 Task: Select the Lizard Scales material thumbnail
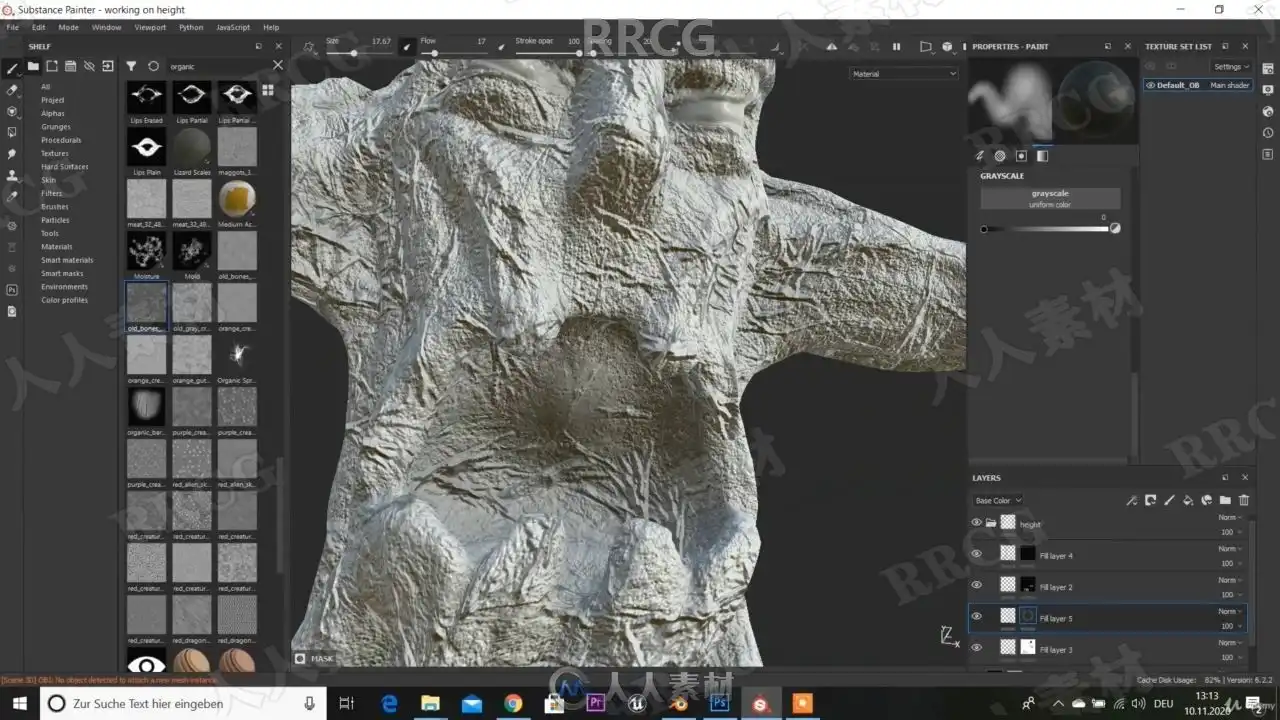192,147
